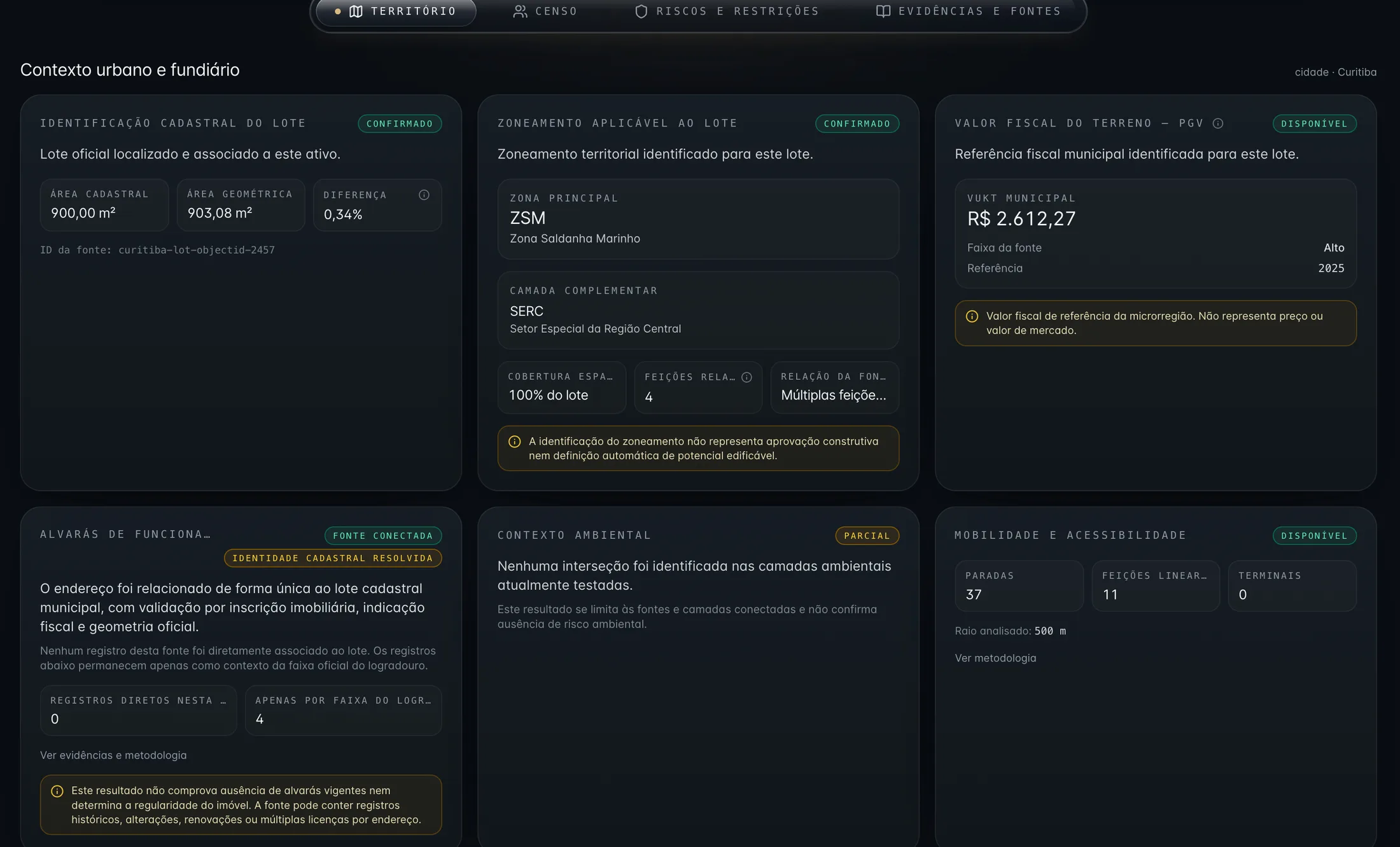Screen dimensions: 1400x847
Task: Click the Identidade Cadastral Resolvida badge
Action: (333, 558)
